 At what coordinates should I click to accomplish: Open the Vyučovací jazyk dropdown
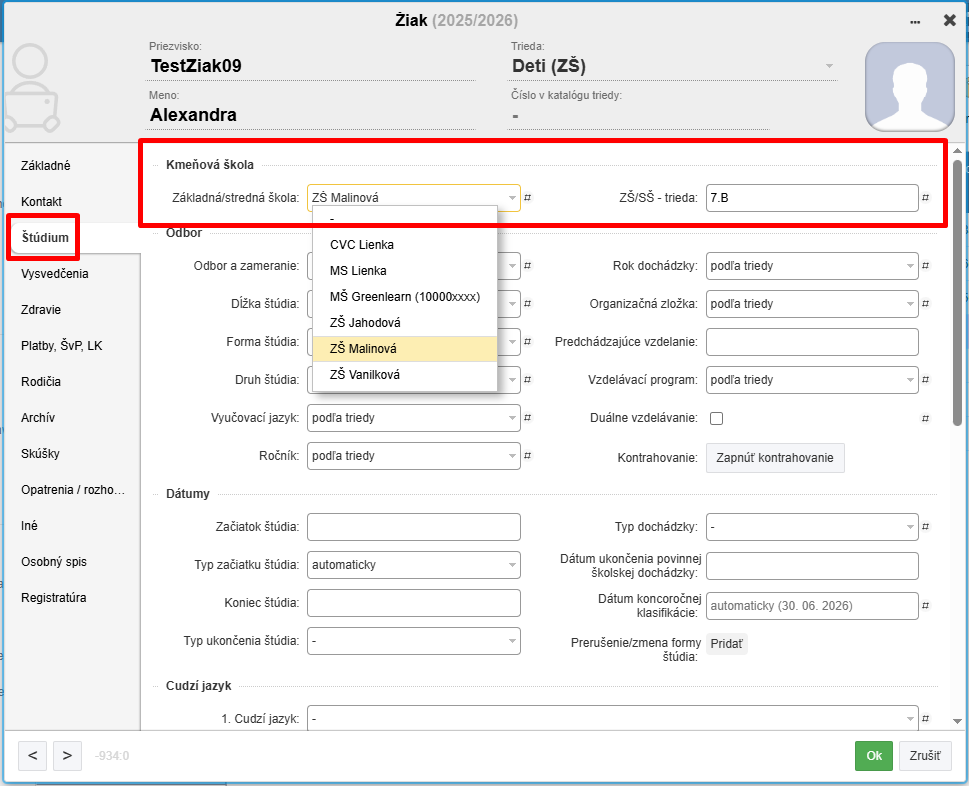click(413, 418)
